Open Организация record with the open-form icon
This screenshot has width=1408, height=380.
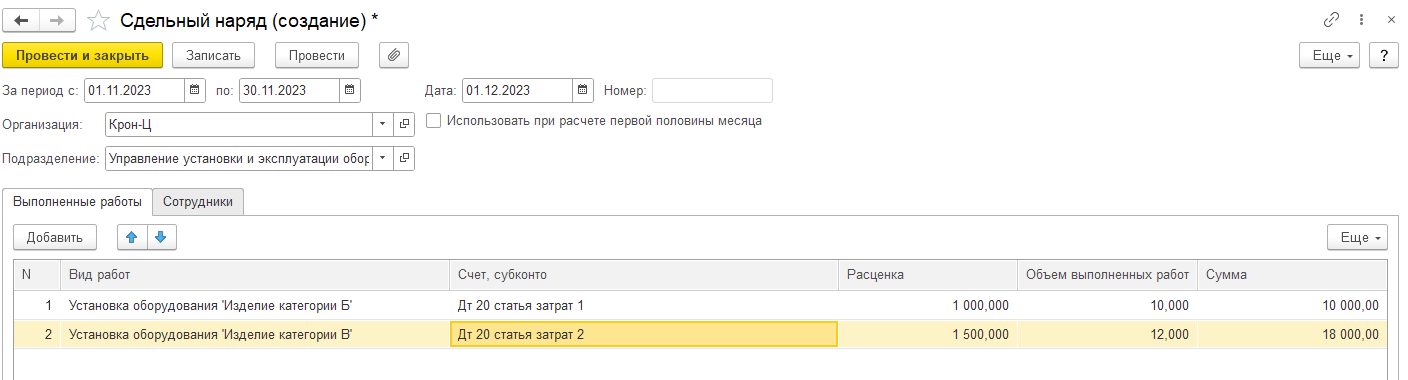404,124
